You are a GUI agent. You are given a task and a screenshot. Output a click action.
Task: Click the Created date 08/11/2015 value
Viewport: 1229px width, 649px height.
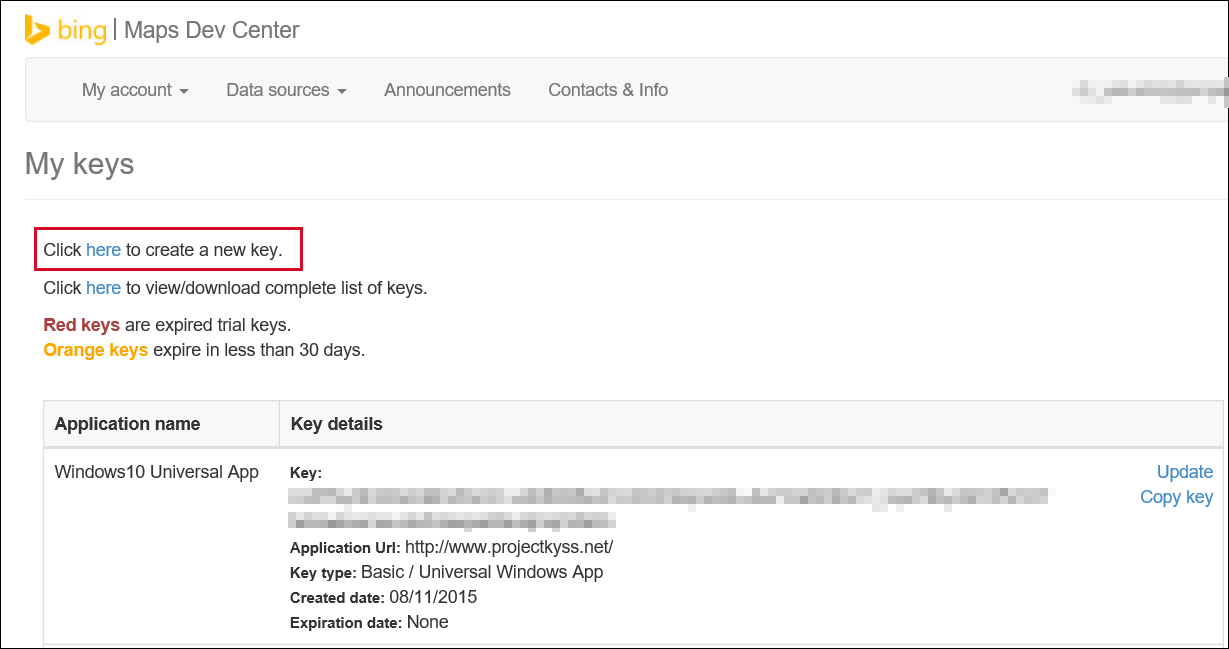[433, 597]
